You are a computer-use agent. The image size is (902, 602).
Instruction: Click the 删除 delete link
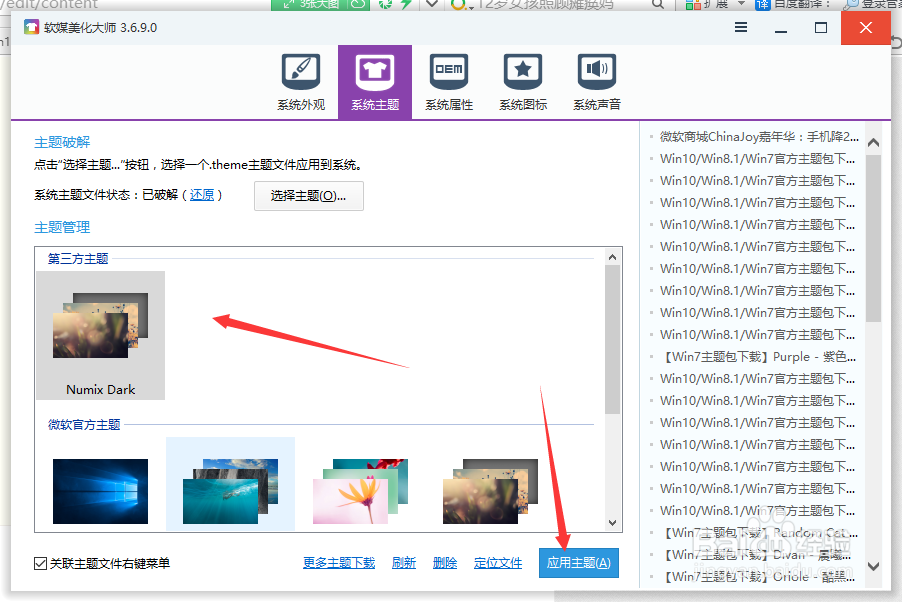click(x=445, y=563)
